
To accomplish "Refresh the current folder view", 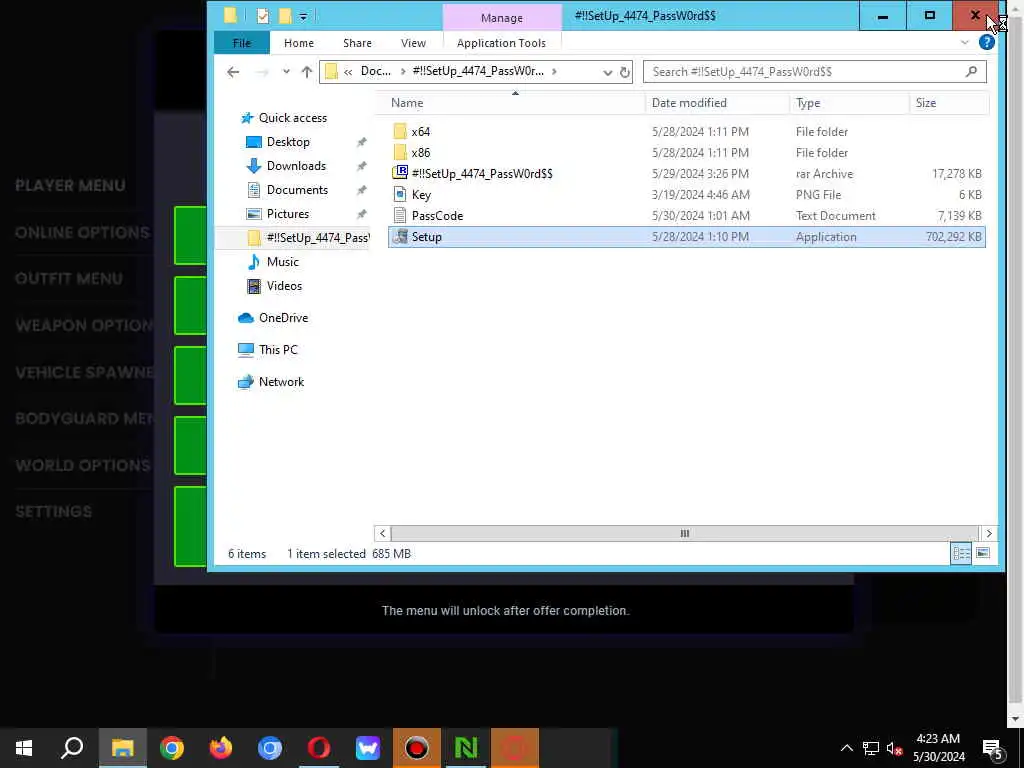I will click(x=625, y=72).
